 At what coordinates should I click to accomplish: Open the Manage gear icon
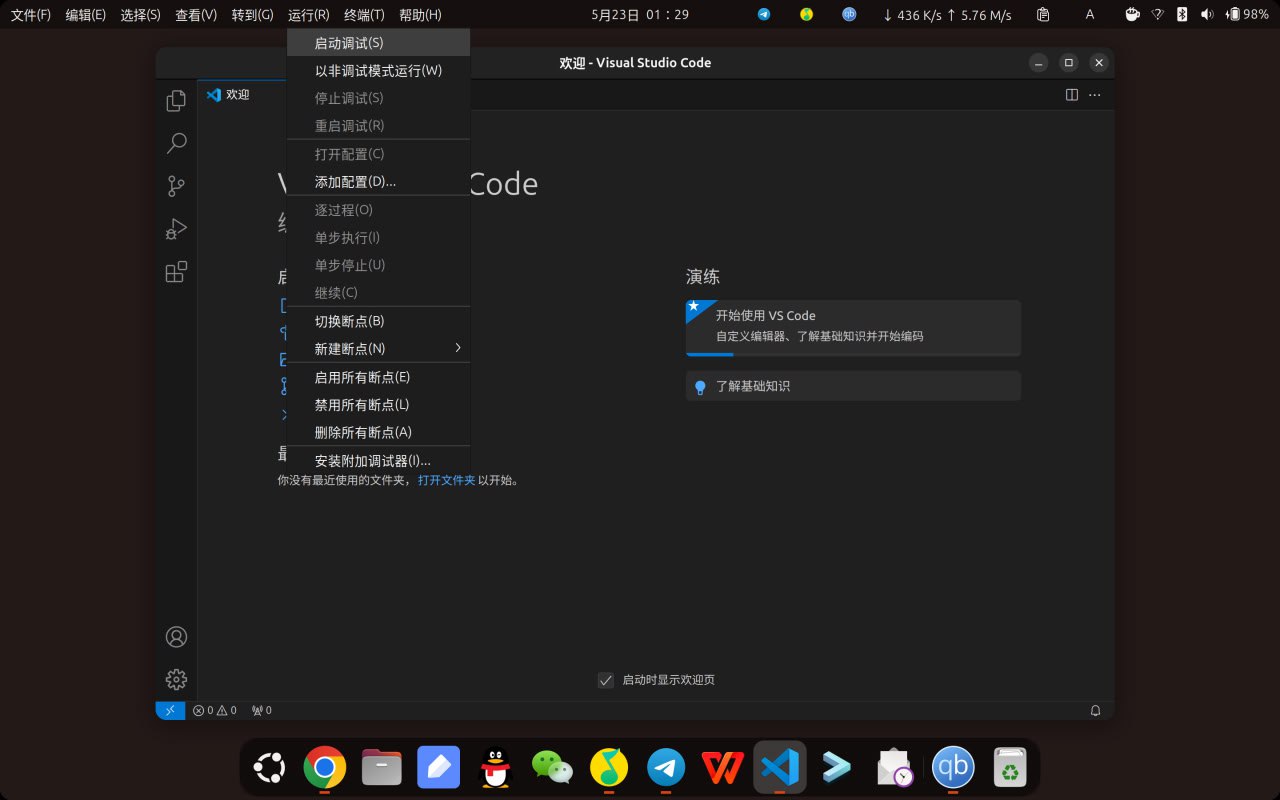click(176, 679)
